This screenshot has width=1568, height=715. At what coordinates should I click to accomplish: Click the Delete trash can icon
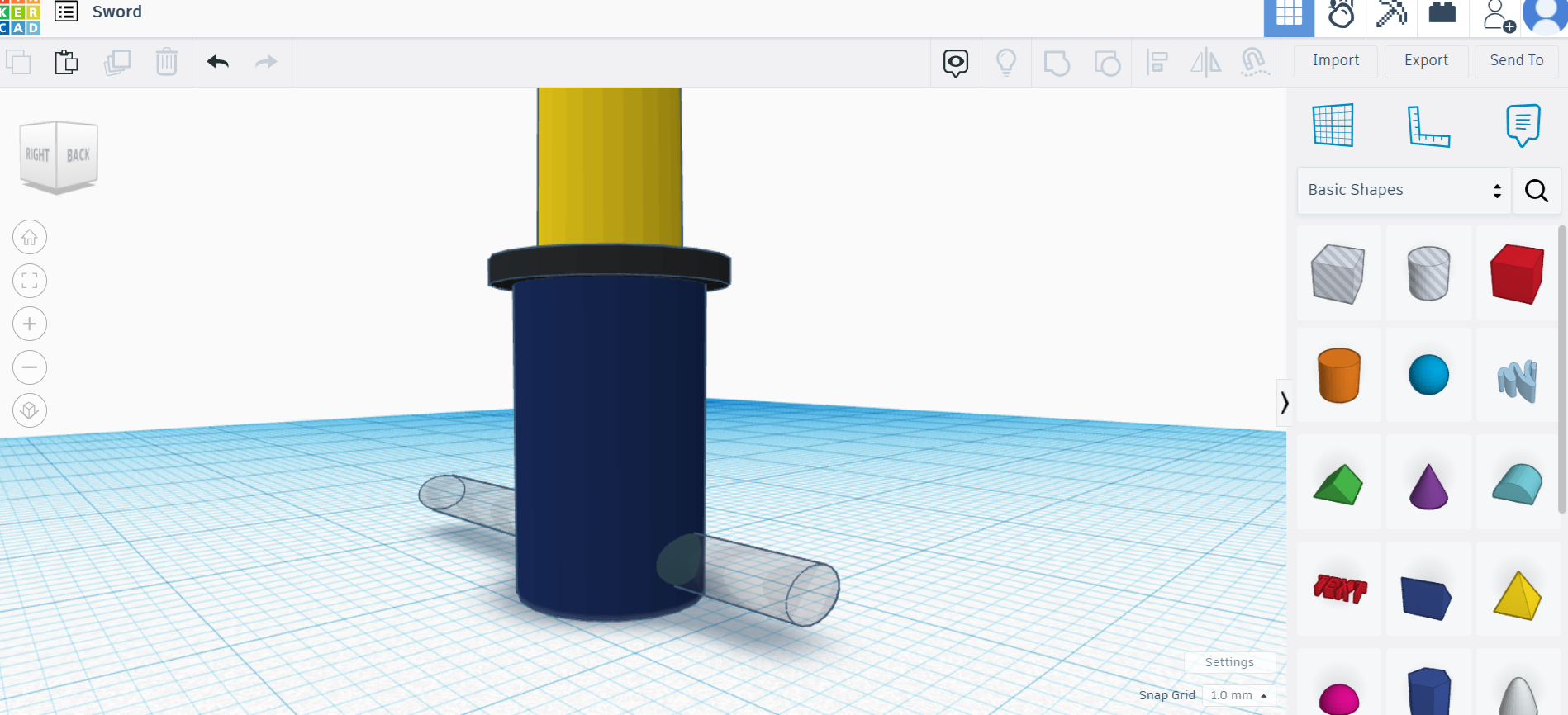(x=167, y=62)
